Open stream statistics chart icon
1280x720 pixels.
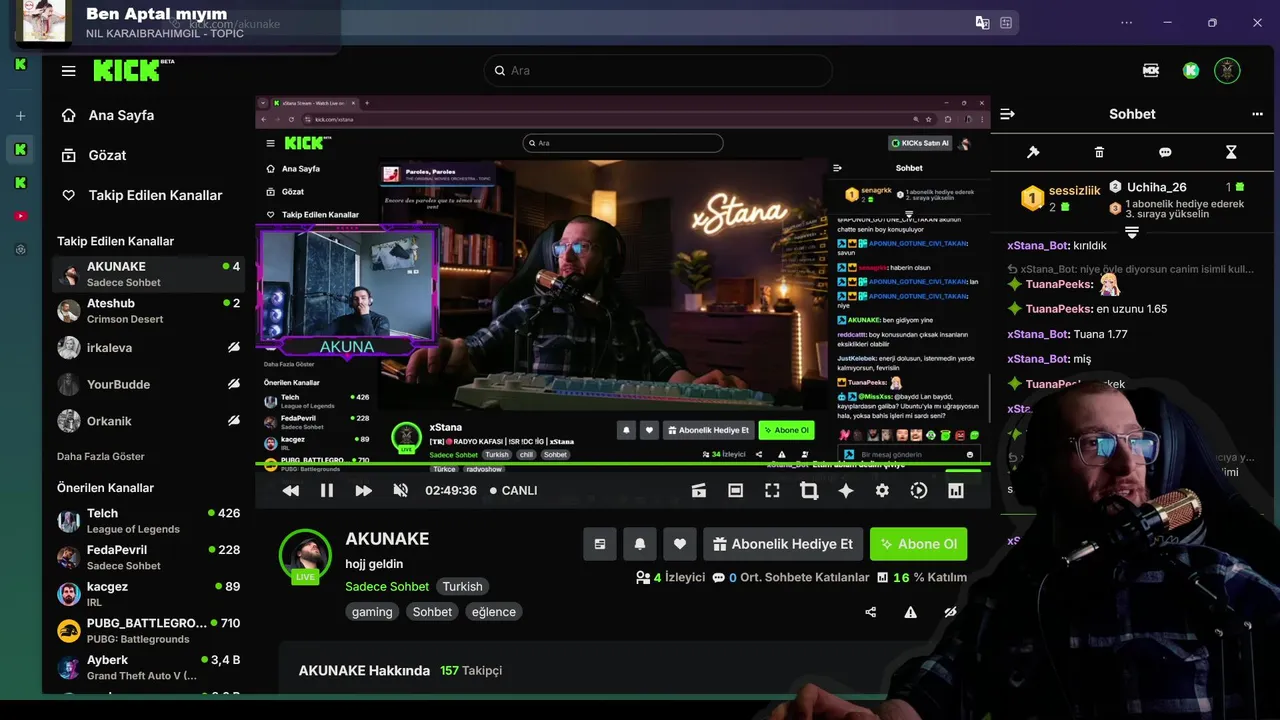956,491
